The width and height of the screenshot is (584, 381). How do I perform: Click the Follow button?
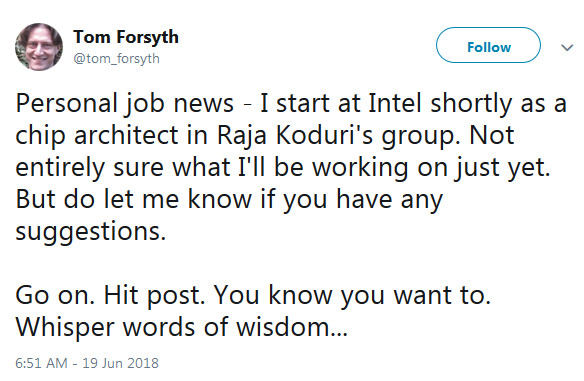tap(488, 45)
